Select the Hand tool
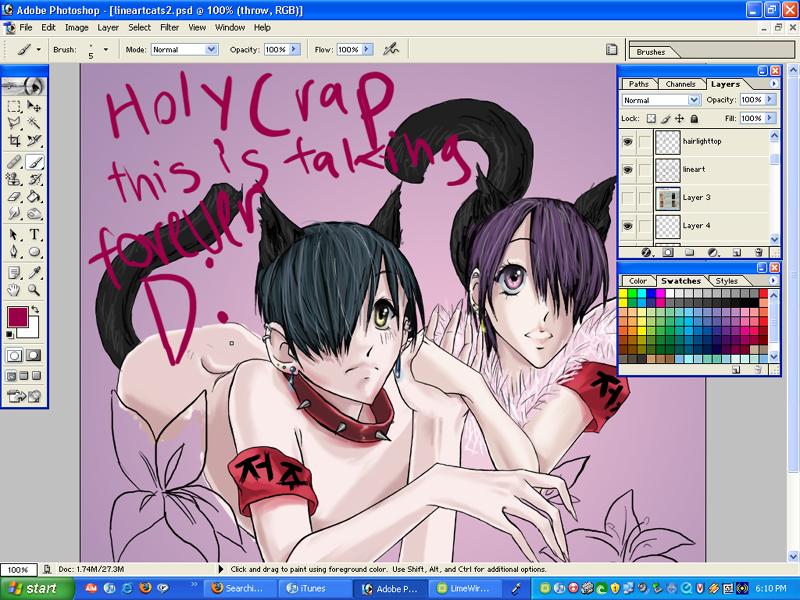Image resolution: width=800 pixels, height=600 pixels. [14, 290]
